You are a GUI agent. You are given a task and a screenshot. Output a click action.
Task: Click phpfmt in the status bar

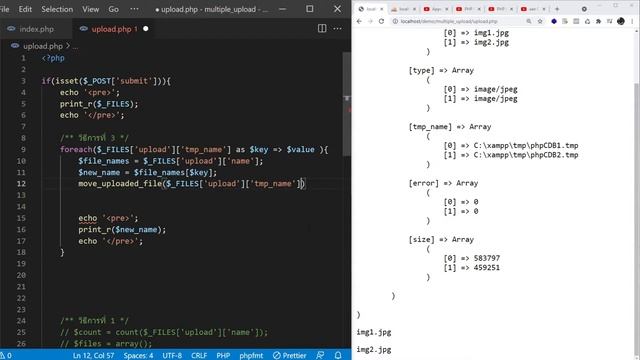click(x=251, y=355)
